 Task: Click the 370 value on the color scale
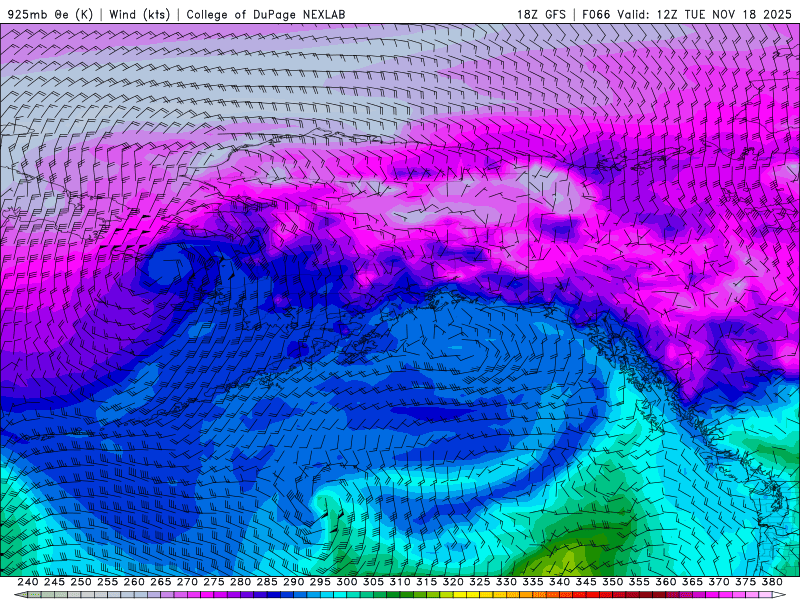[x=719, y=582]
